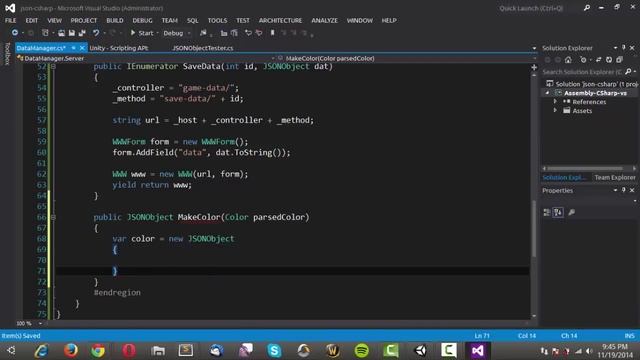Viewport: 640px width, 360px height.
Task: Start debugging with the Start button
Action: pyautogui.click(x=142, y=33)
